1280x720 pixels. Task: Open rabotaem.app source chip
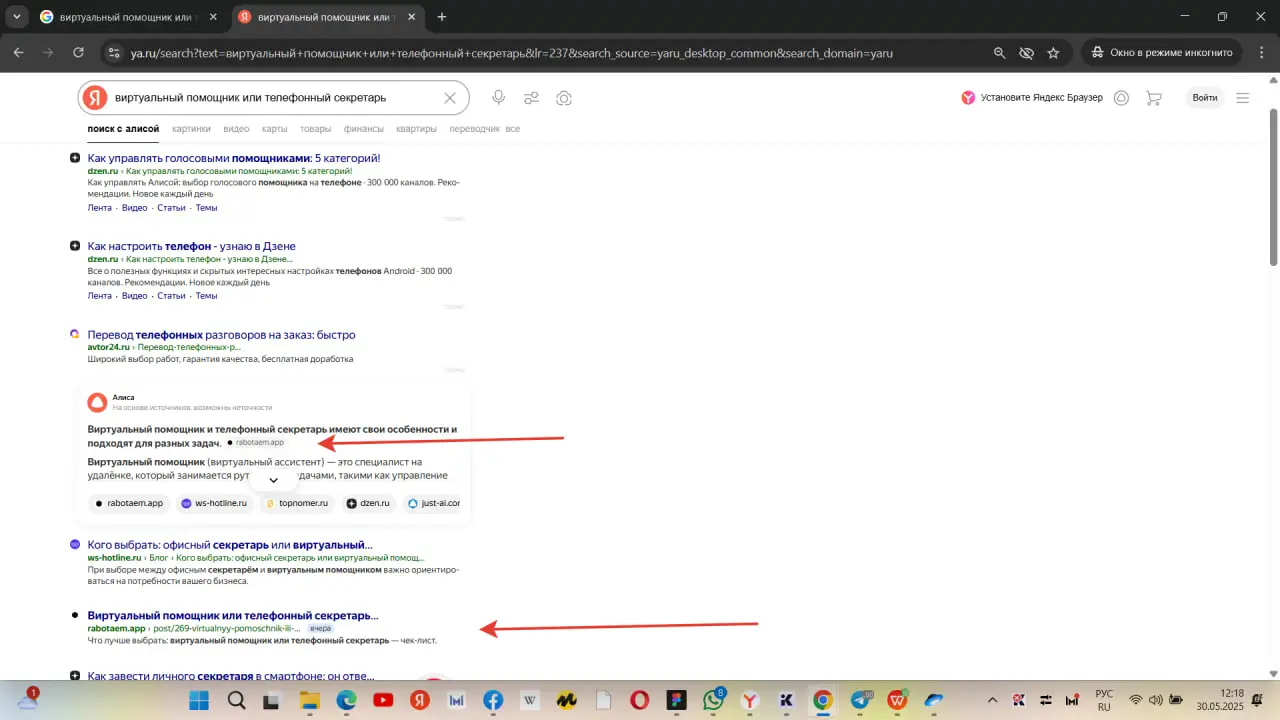tap(129, 503)
